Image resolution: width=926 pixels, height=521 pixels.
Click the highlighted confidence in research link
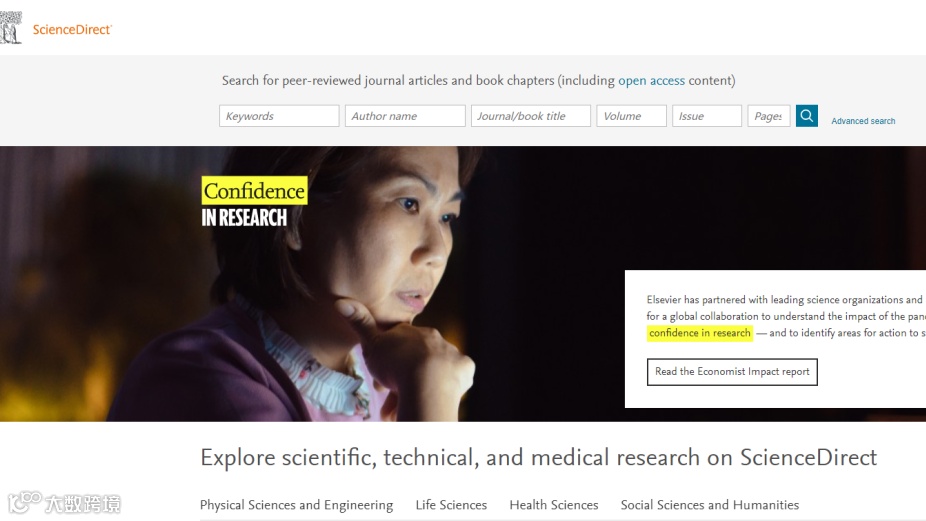click(699, 333)
